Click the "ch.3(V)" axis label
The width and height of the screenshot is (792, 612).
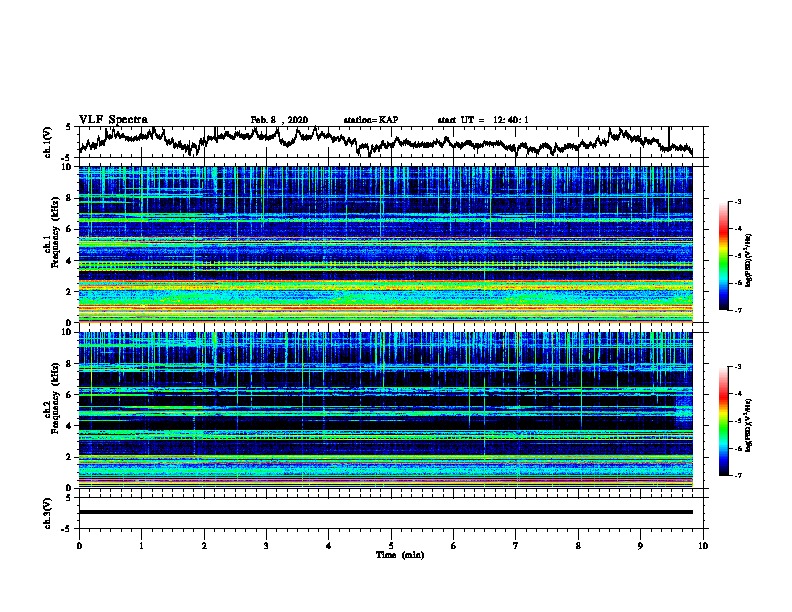point(48,513)
